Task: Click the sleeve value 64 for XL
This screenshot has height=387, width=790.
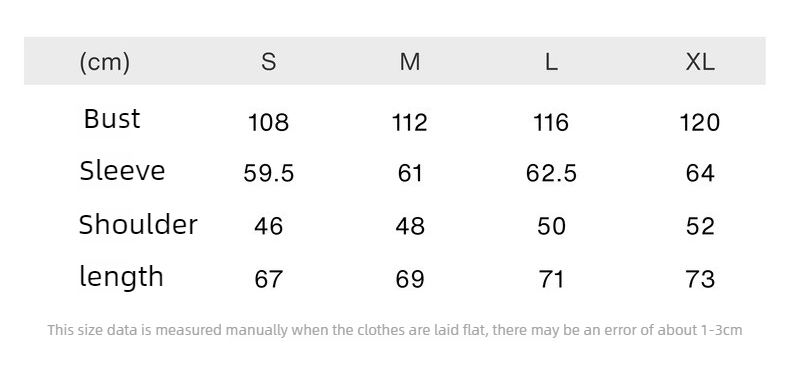Action: tap(700, 173)
